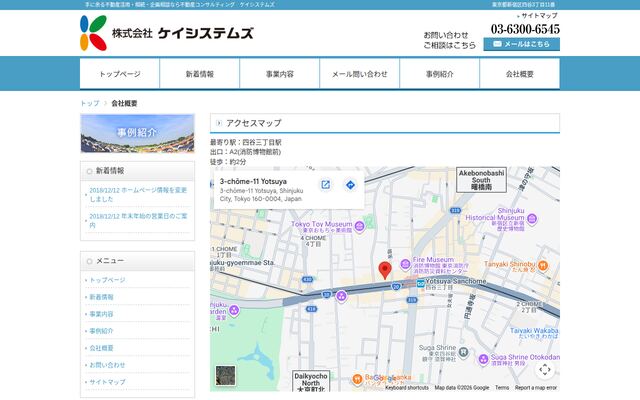
Task: Click Fire Museum purple marker icon
Action: (405, 264)
